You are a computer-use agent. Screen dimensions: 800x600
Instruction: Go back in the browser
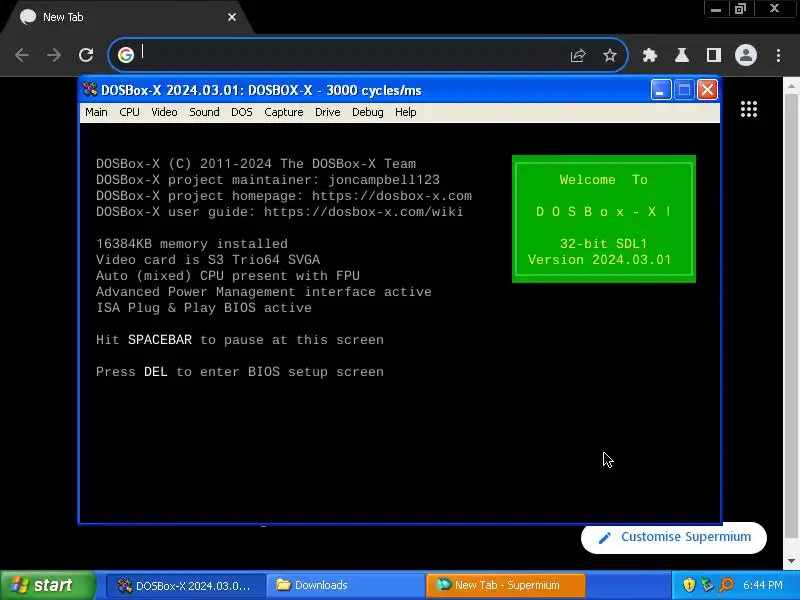pyautogui.click(x=22, y=55)
